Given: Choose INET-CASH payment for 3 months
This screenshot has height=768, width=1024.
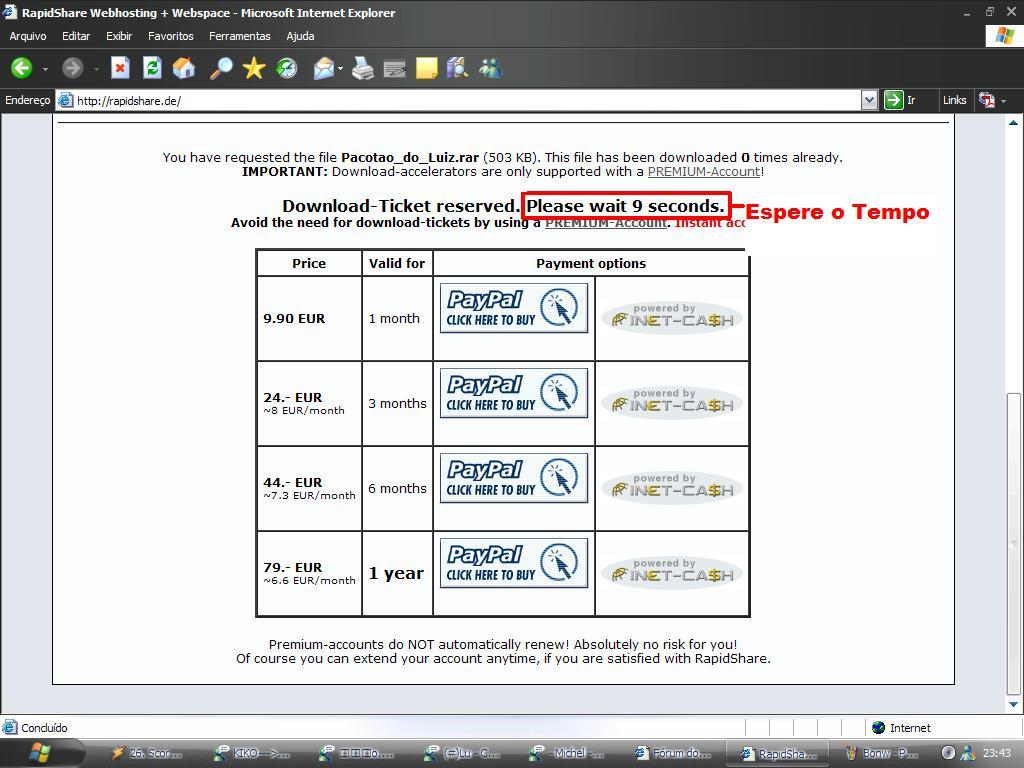Looking at the screenshot, I should point(672,402).
